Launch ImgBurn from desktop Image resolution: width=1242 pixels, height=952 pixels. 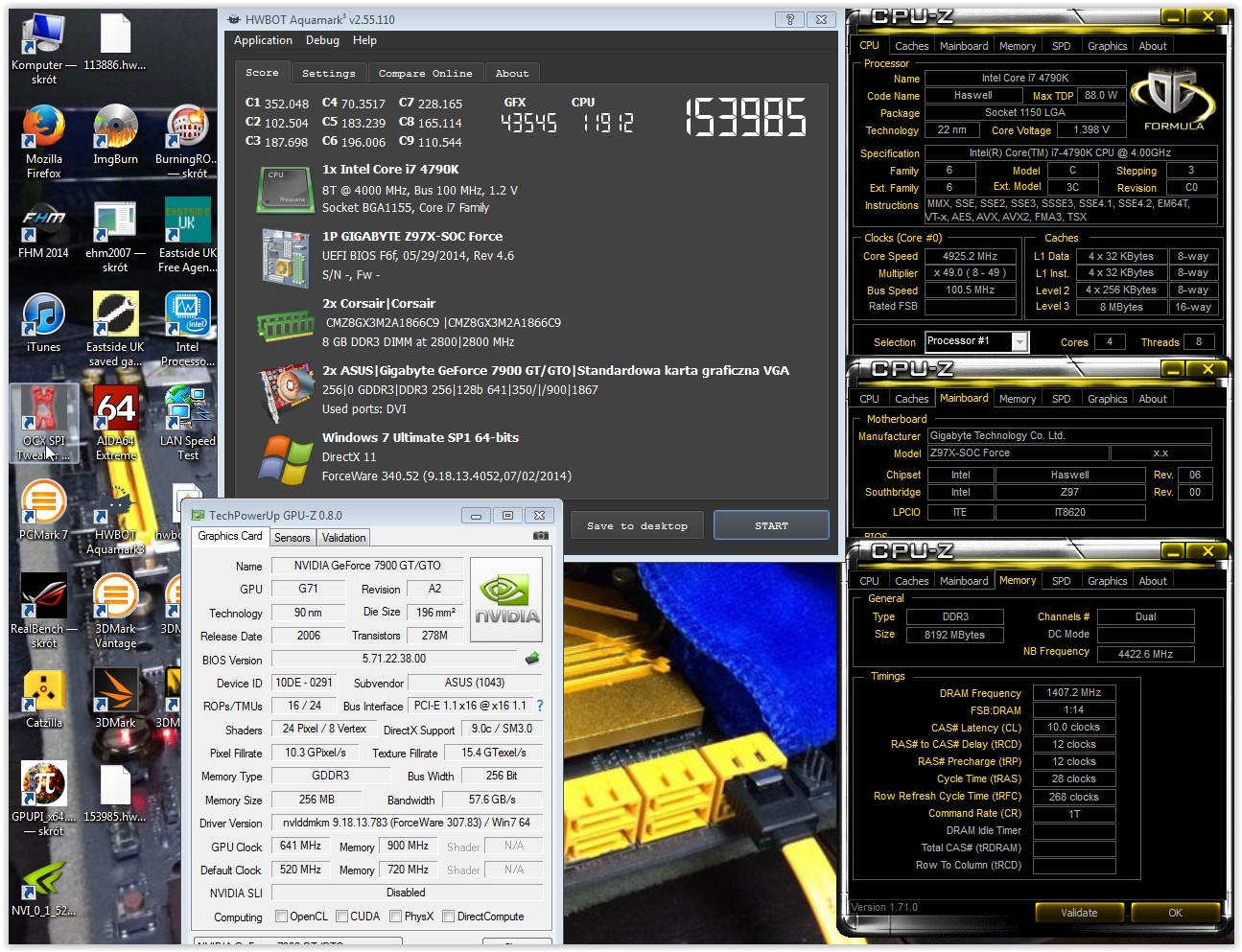tap(115, 135)
